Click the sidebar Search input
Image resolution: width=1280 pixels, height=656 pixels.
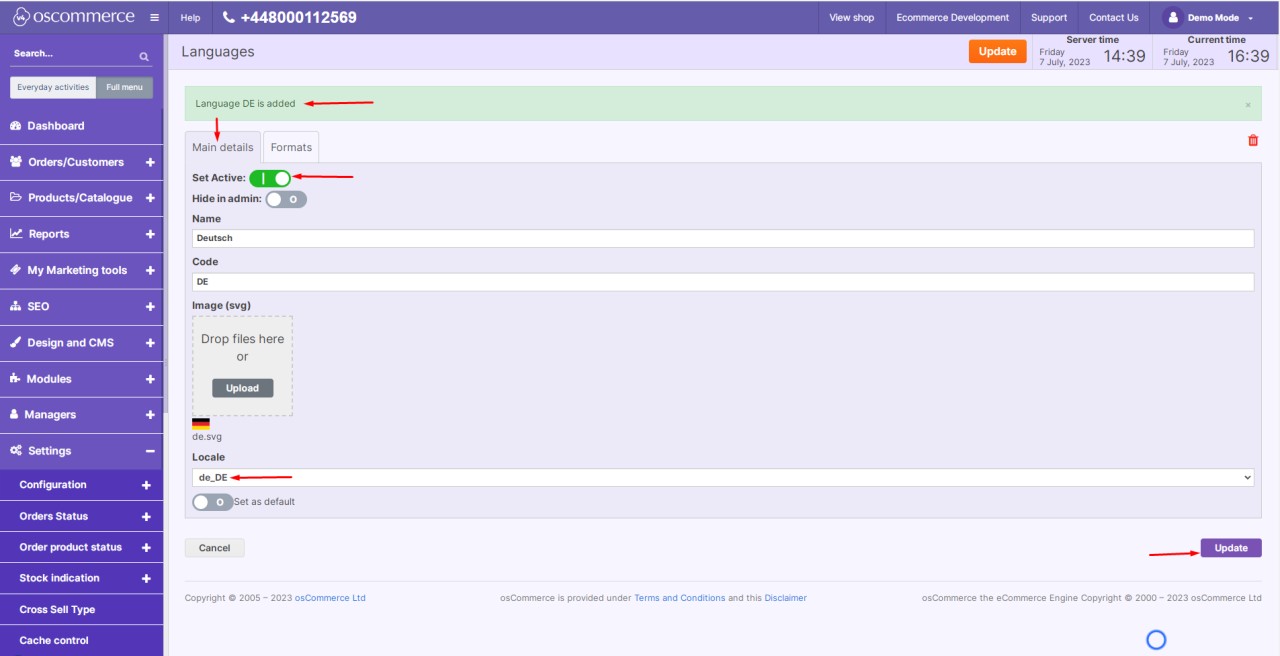(75, 54)
